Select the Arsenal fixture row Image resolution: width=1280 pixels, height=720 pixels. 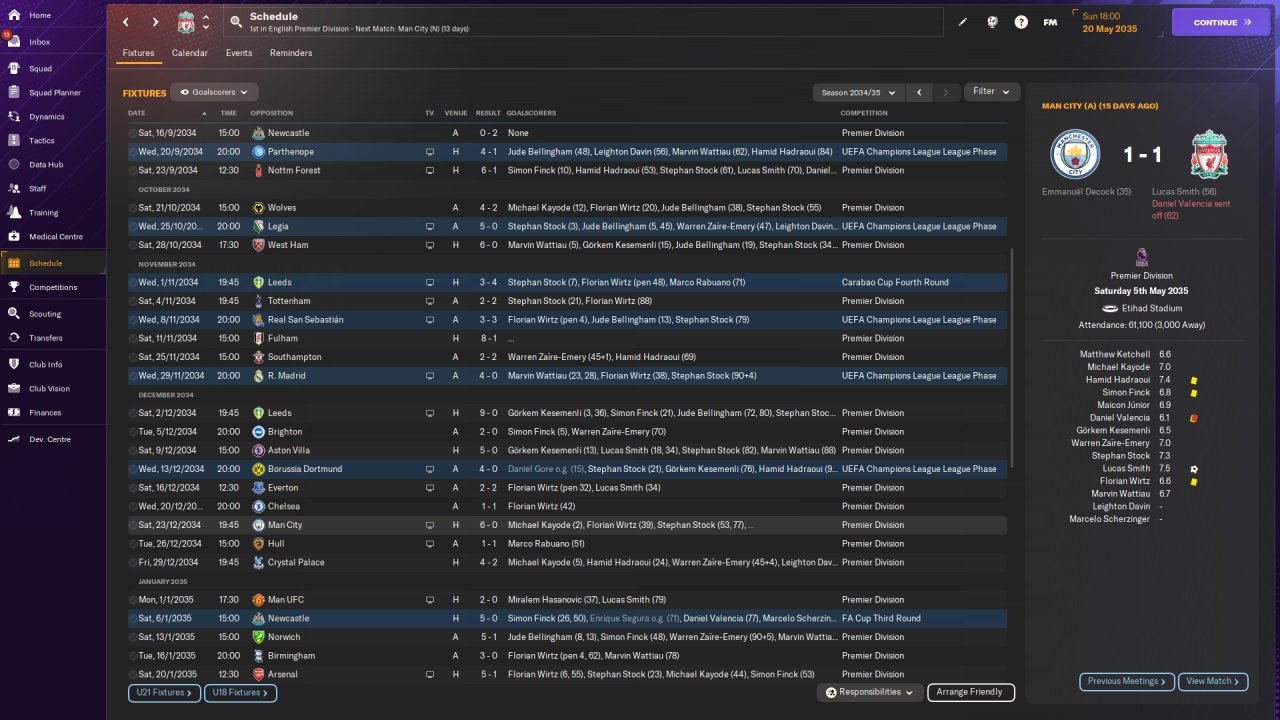pyautogui.click(x=567, y=674)
